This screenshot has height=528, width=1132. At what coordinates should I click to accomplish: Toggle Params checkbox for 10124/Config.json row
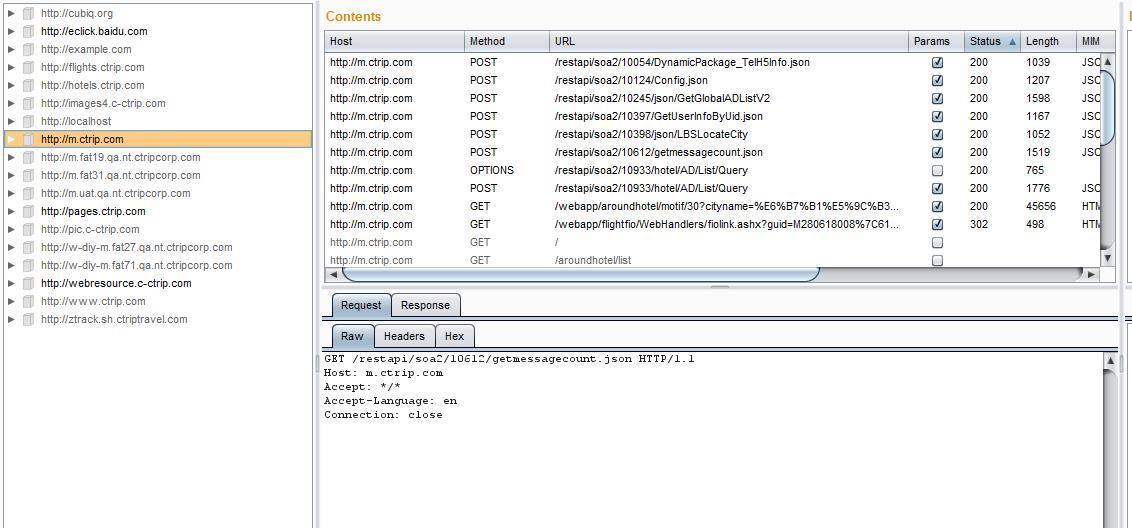pyautogui.click(x=937, y=80)
